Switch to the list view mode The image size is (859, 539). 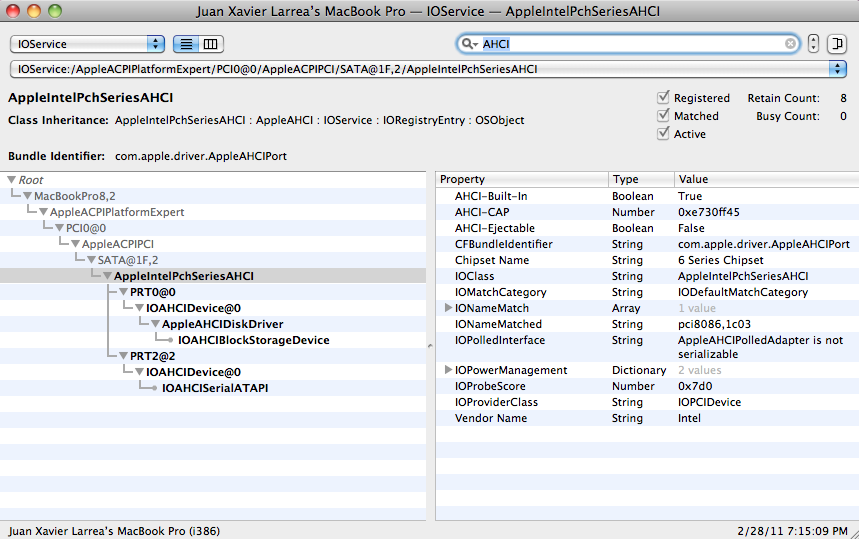186,44
